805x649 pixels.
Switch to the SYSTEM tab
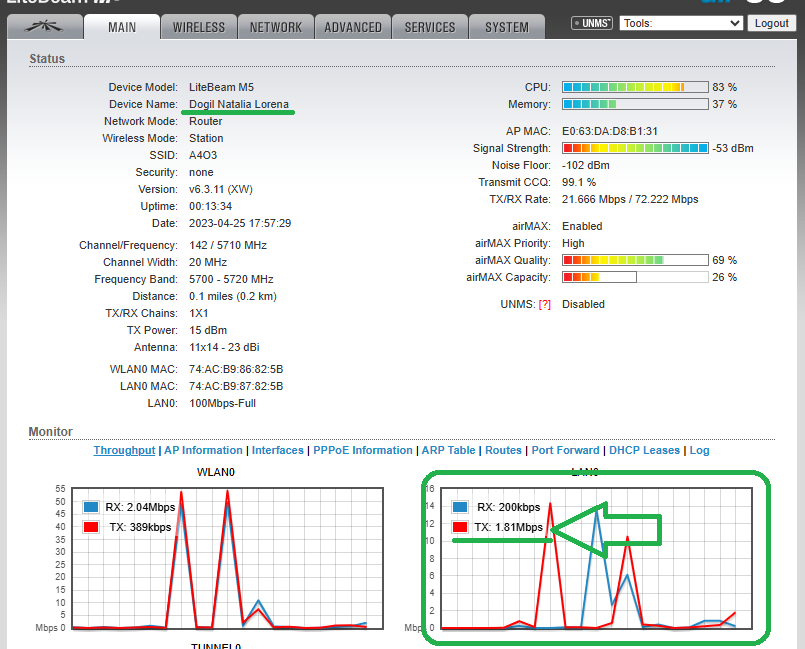coord(507,27)
